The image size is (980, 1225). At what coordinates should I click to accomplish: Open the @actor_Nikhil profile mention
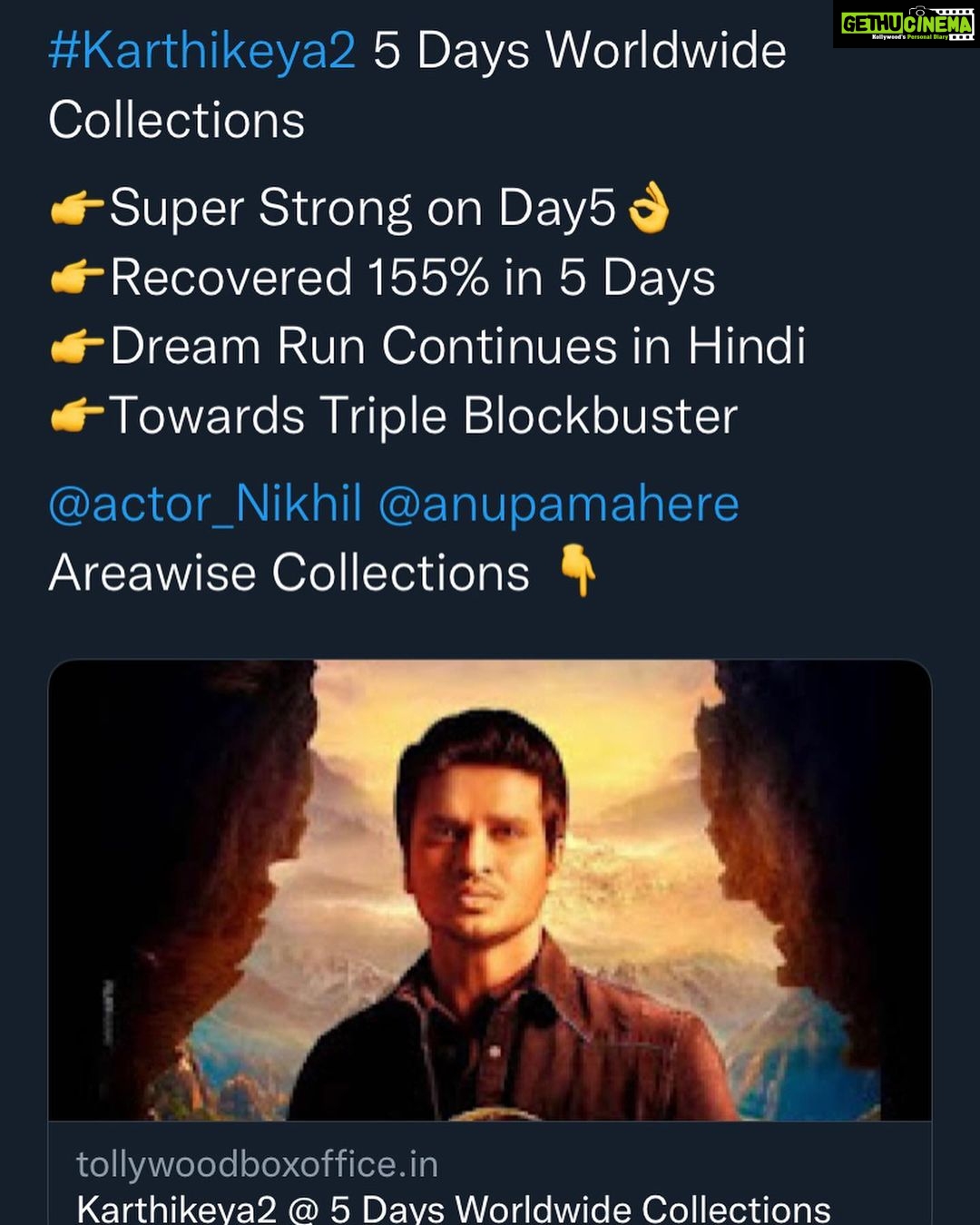coord(205,504)
